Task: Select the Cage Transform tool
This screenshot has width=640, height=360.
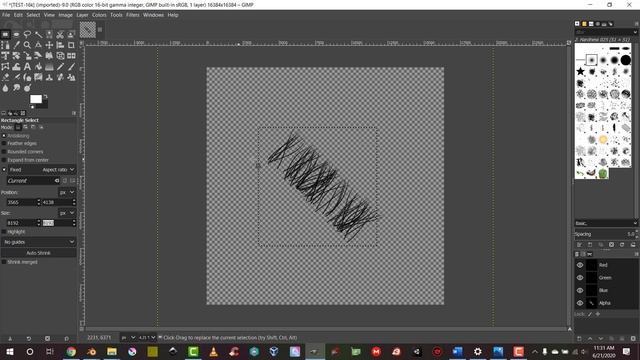Action: coord(5,67)
